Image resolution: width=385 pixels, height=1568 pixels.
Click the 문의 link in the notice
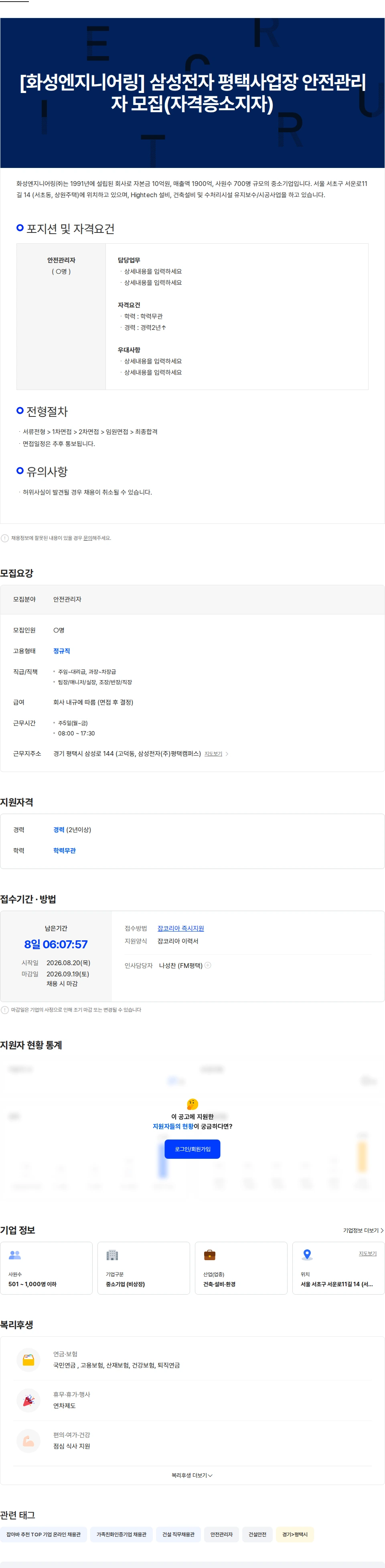click(x=87, y=538)
